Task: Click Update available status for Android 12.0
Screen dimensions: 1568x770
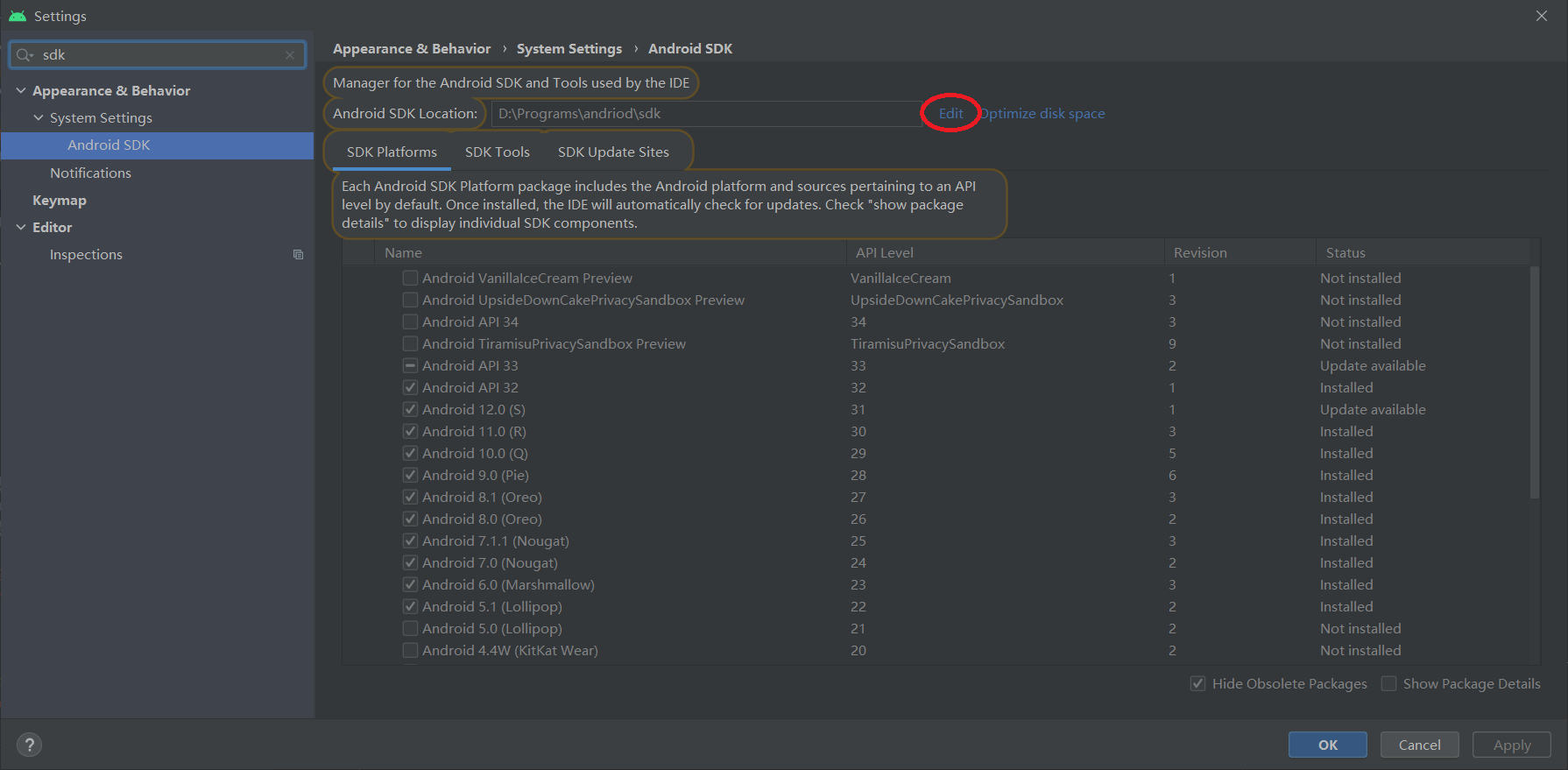Action: [x=1373, y=409]
